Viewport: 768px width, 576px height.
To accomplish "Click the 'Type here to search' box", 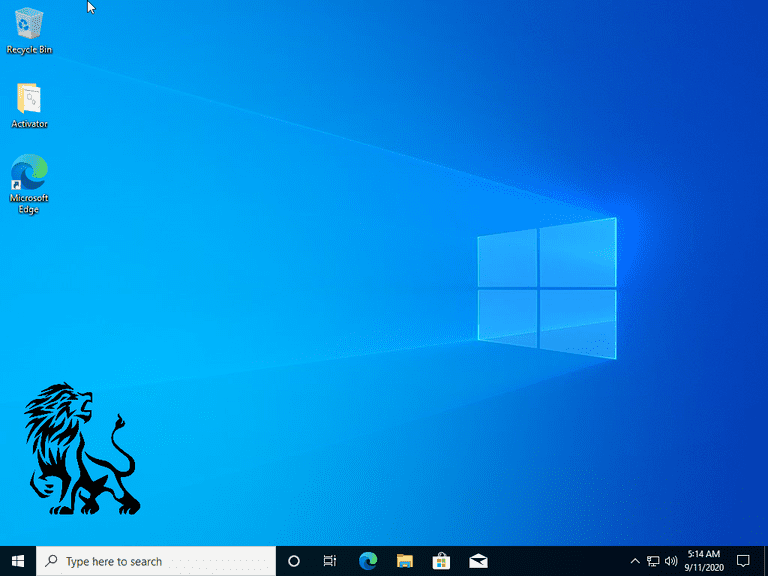I will 156,561.
